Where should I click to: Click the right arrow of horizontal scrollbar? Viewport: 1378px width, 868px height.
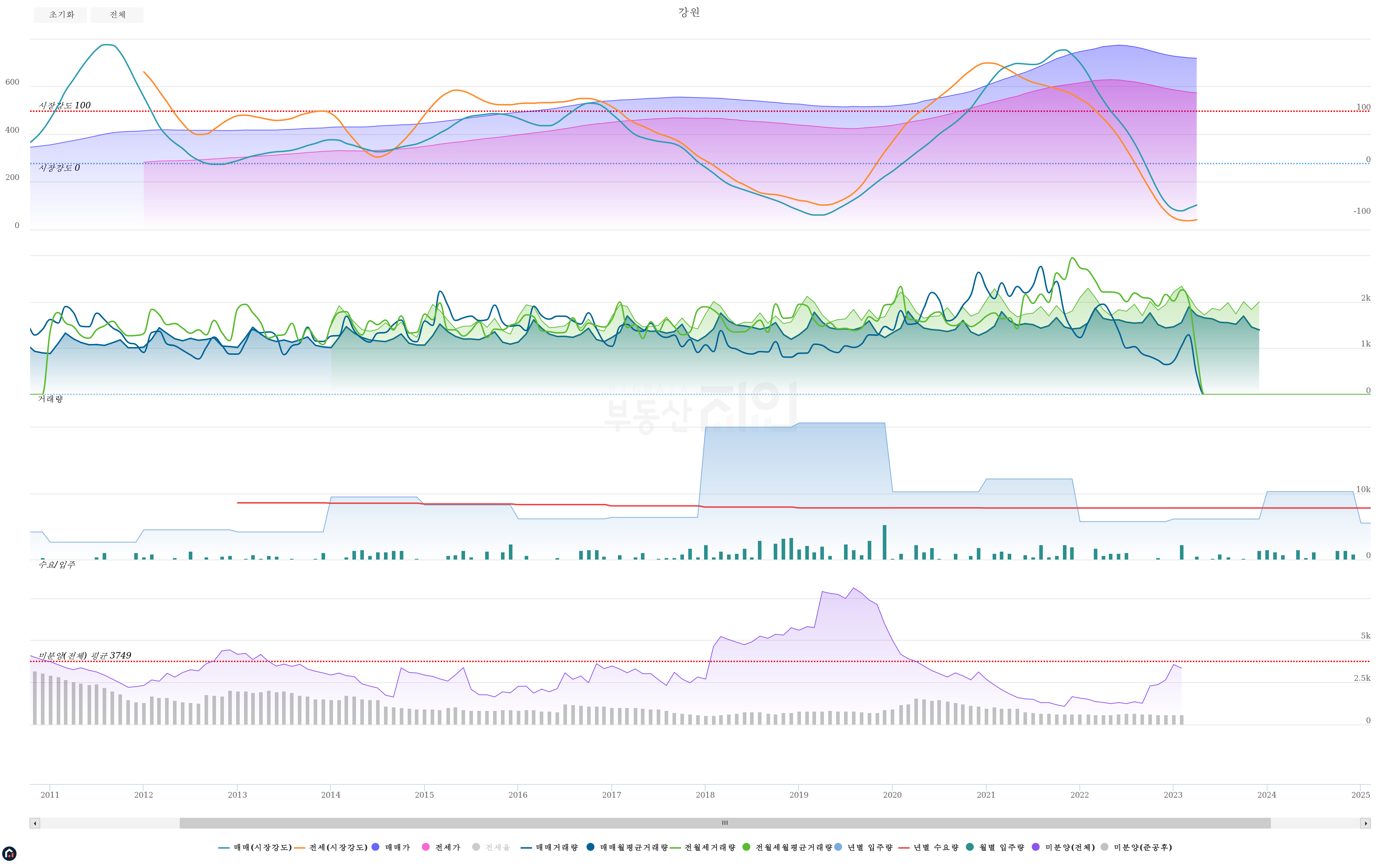click(1365, 824)
